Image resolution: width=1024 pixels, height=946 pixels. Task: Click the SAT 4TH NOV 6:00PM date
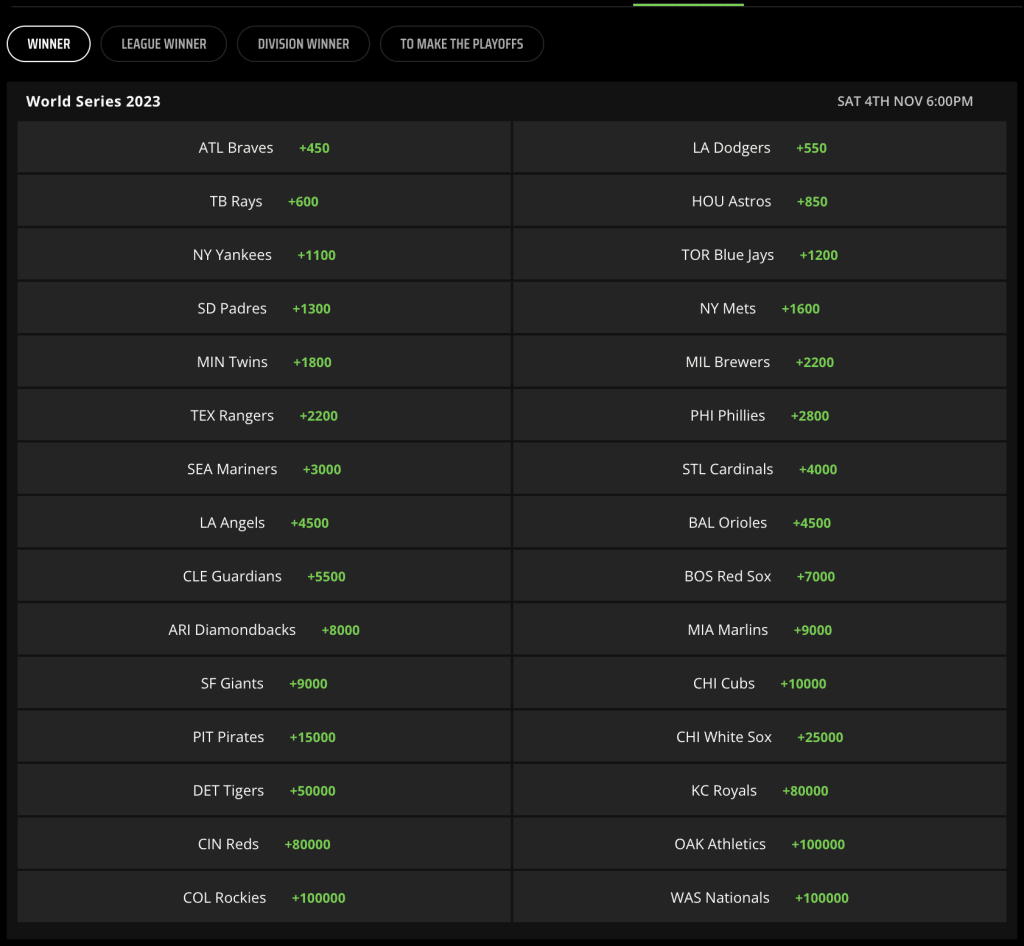(905, 101)
